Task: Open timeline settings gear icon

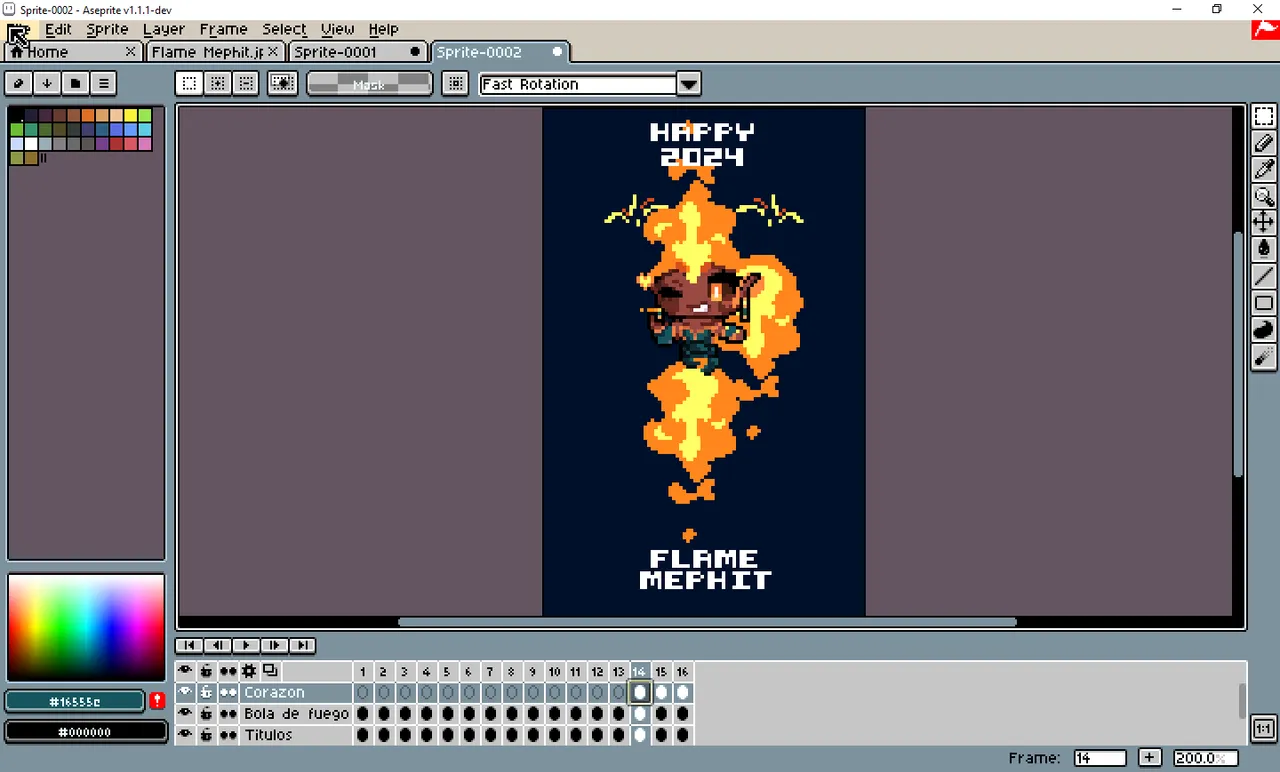Action: click(249, 671)
